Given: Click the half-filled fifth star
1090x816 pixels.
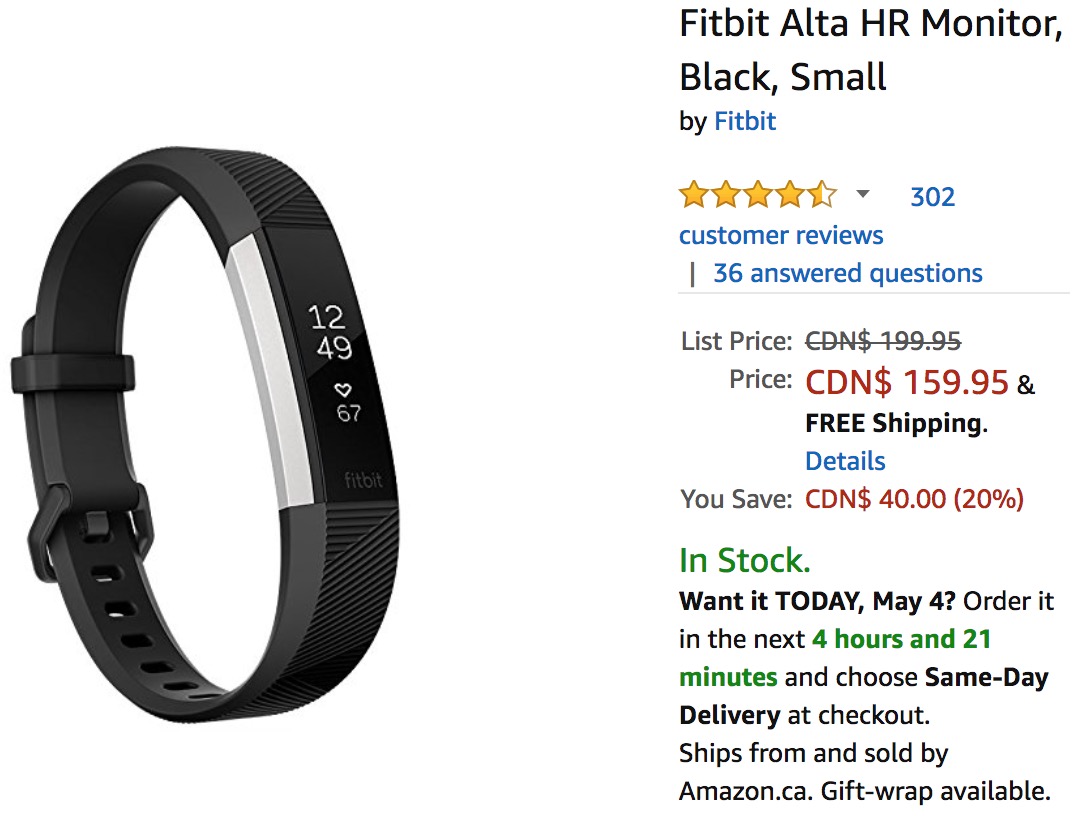Looking at the screenshot, I should (822, 195).
